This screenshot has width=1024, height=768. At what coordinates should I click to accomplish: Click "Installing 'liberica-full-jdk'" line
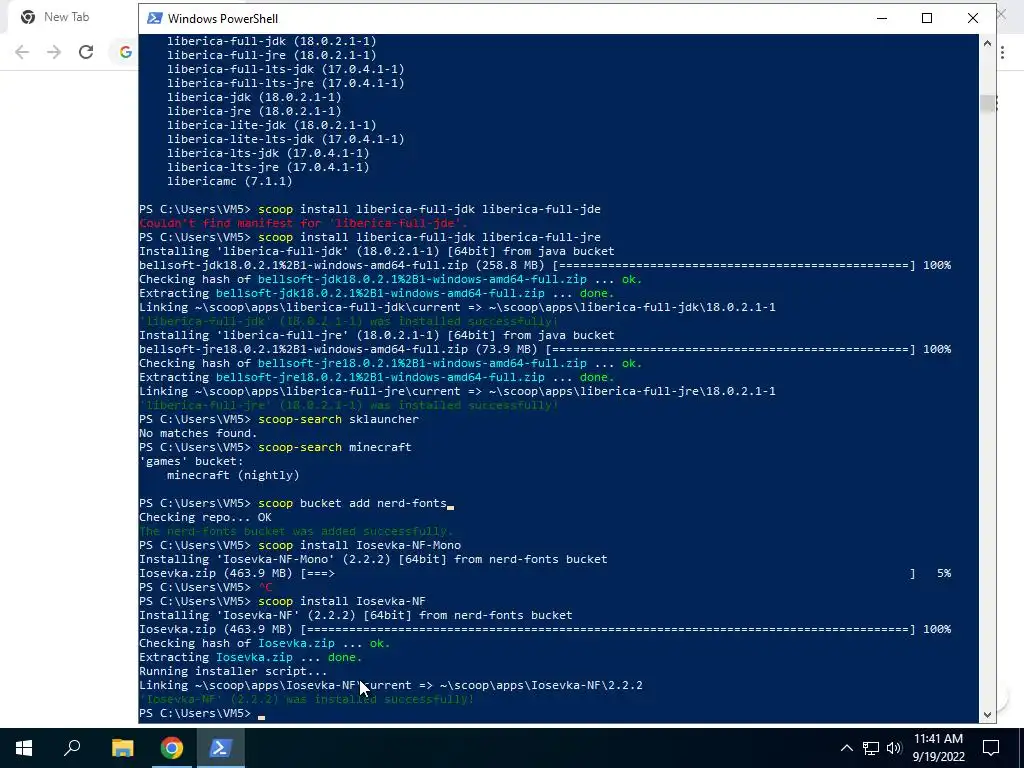(377, 251)
